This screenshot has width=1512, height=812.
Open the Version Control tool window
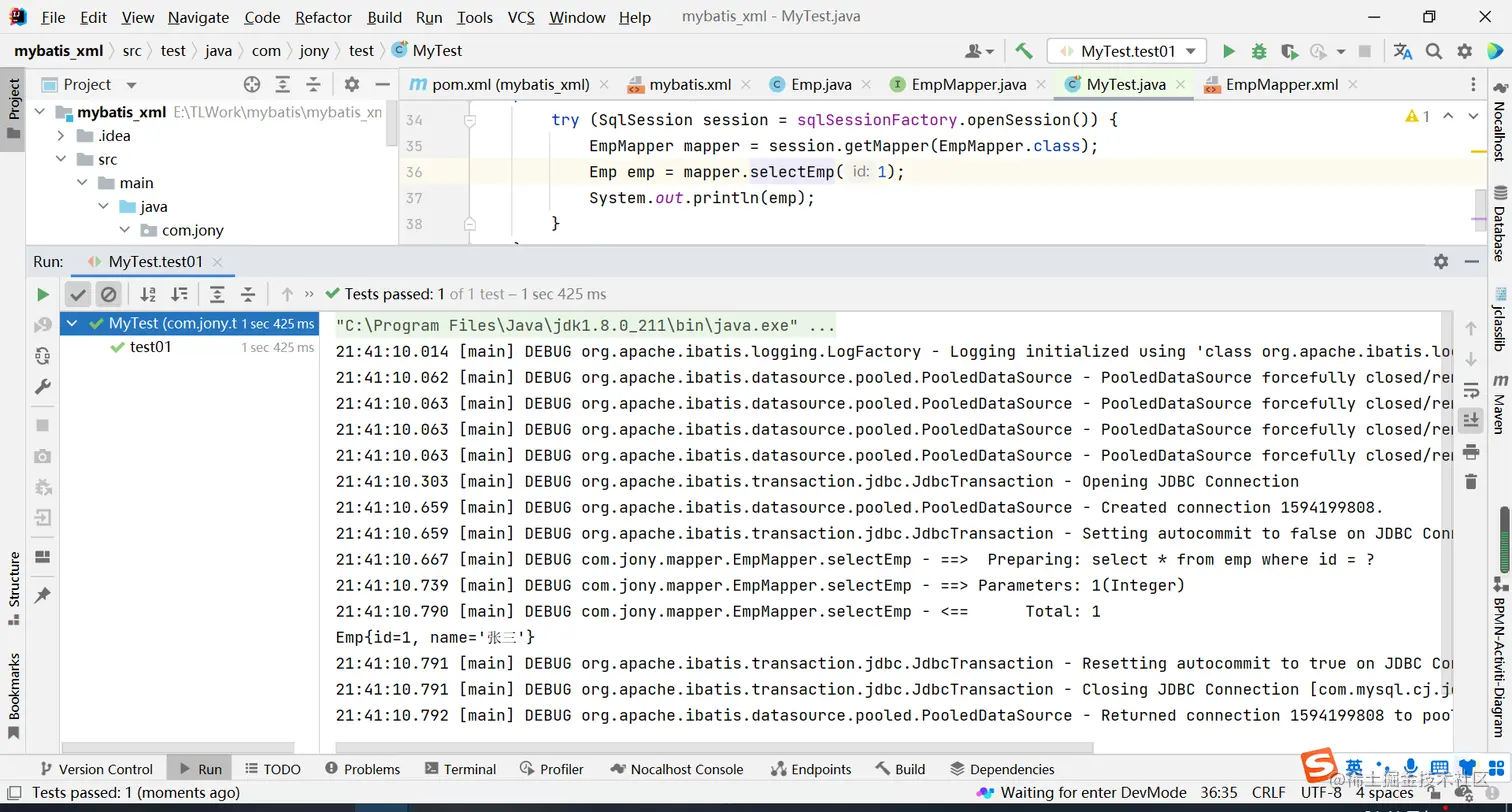(95, 769)
